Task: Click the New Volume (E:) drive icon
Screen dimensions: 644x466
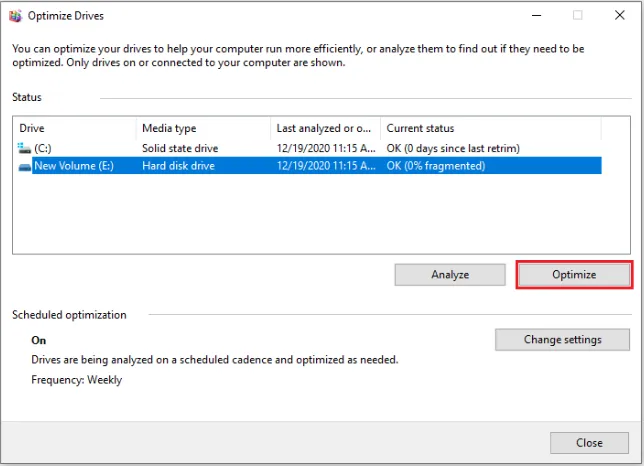Action: tap(25, 166)
